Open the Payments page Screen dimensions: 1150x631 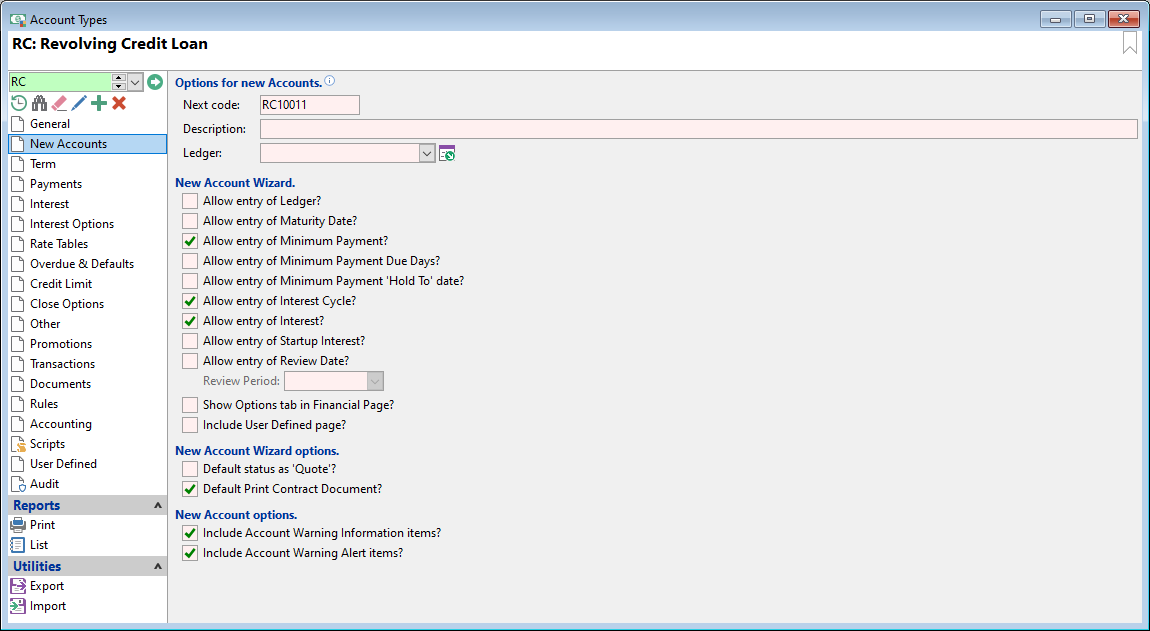[x=56, y=184]
